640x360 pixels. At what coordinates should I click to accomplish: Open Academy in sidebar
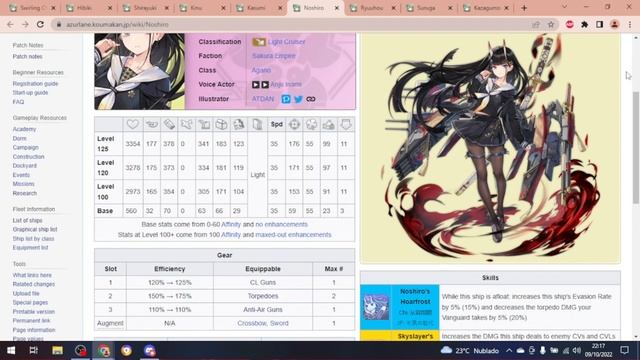(x=24, y=129)
